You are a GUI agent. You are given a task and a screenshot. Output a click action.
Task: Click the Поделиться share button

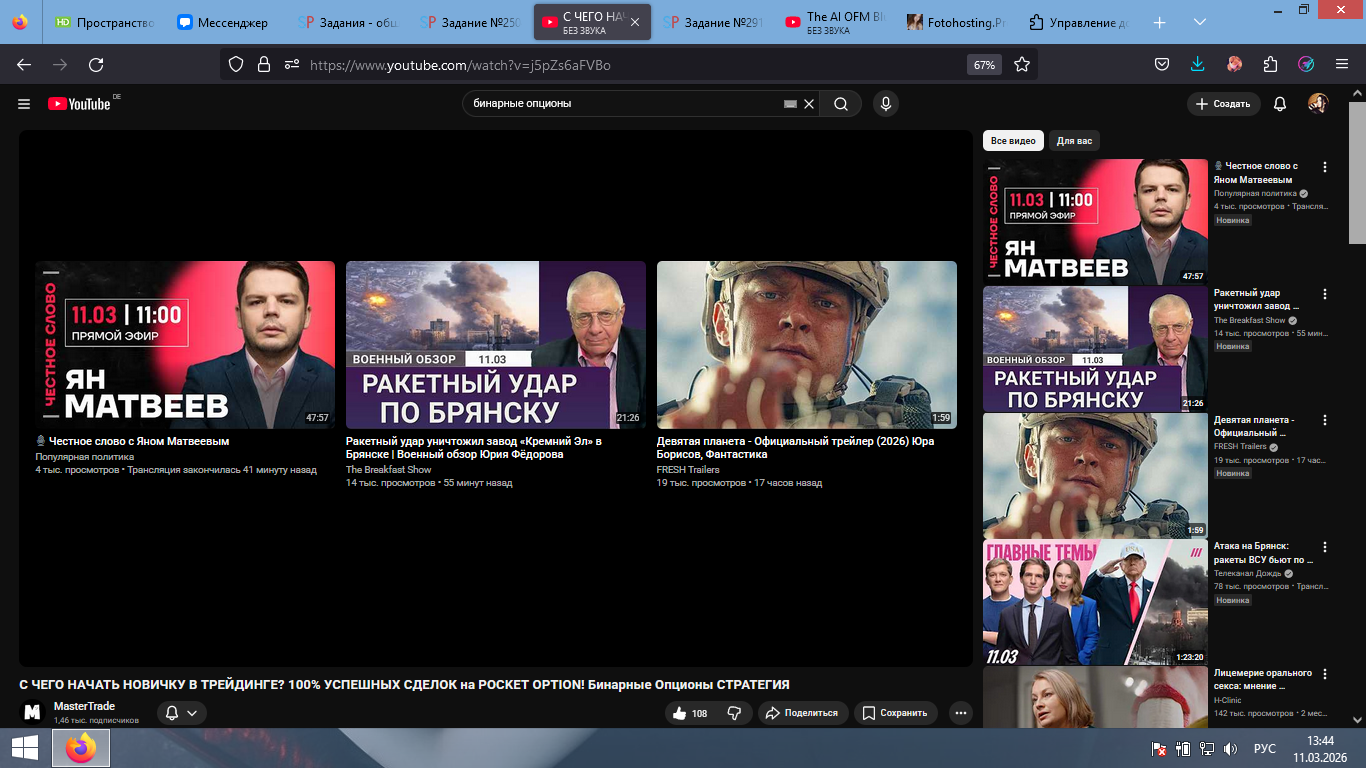coord(803,713)
